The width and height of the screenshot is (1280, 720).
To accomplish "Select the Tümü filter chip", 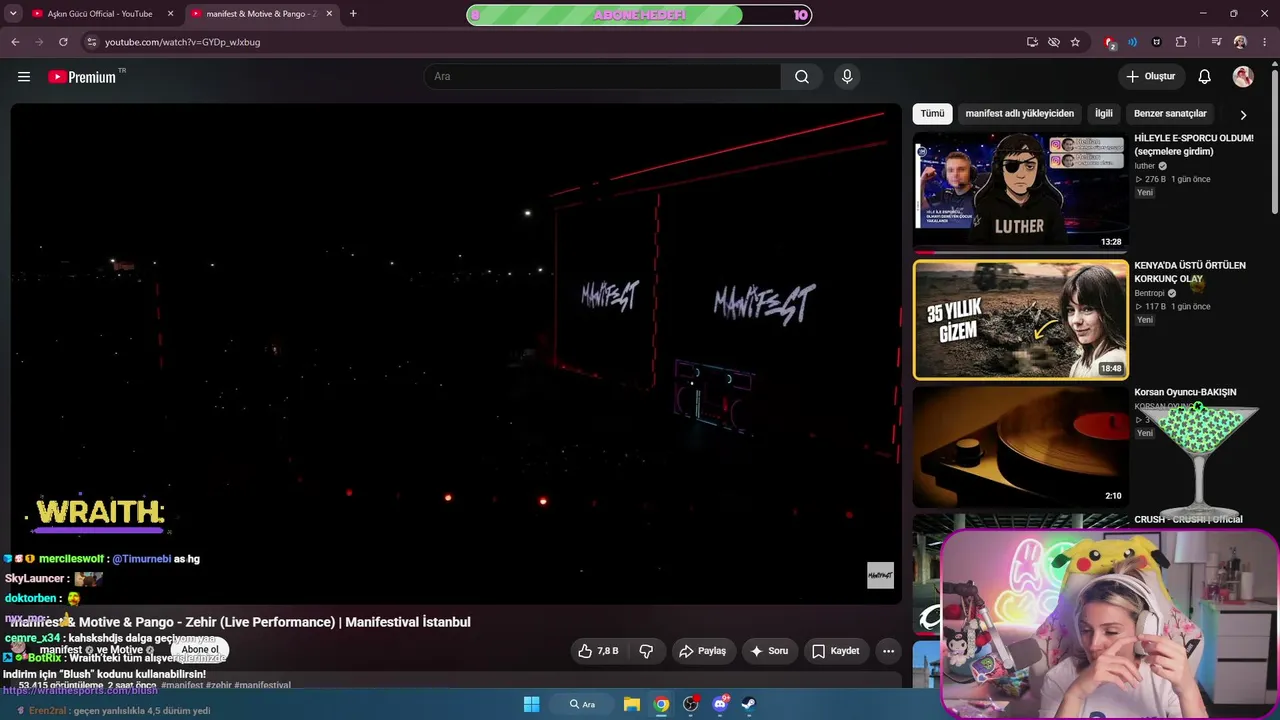I will 932,114.
